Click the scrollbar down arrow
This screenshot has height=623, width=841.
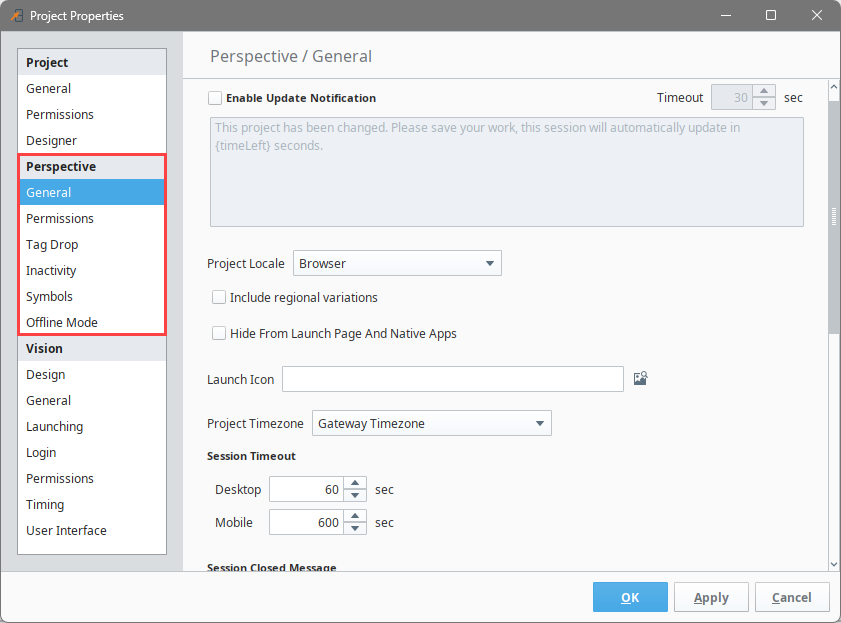click(833, 564)
